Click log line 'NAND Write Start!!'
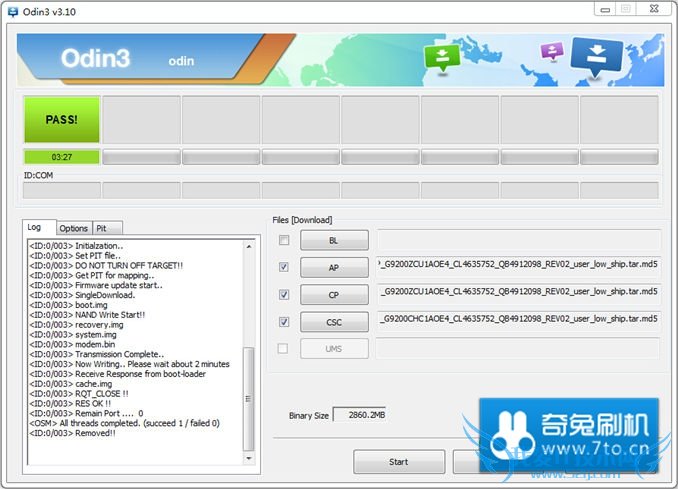The width and height of the screenshot is (678, 489). click(87, 315)
